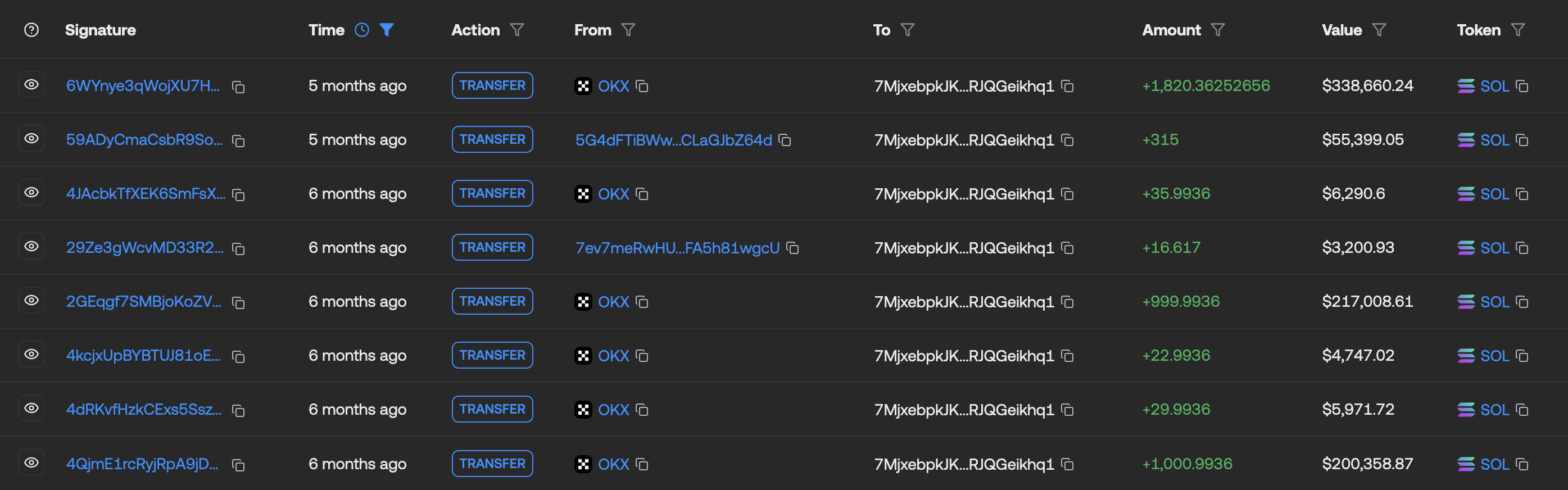Copy signature 6WYnye3qWojXU7H to clipboard

pos(239,87)
